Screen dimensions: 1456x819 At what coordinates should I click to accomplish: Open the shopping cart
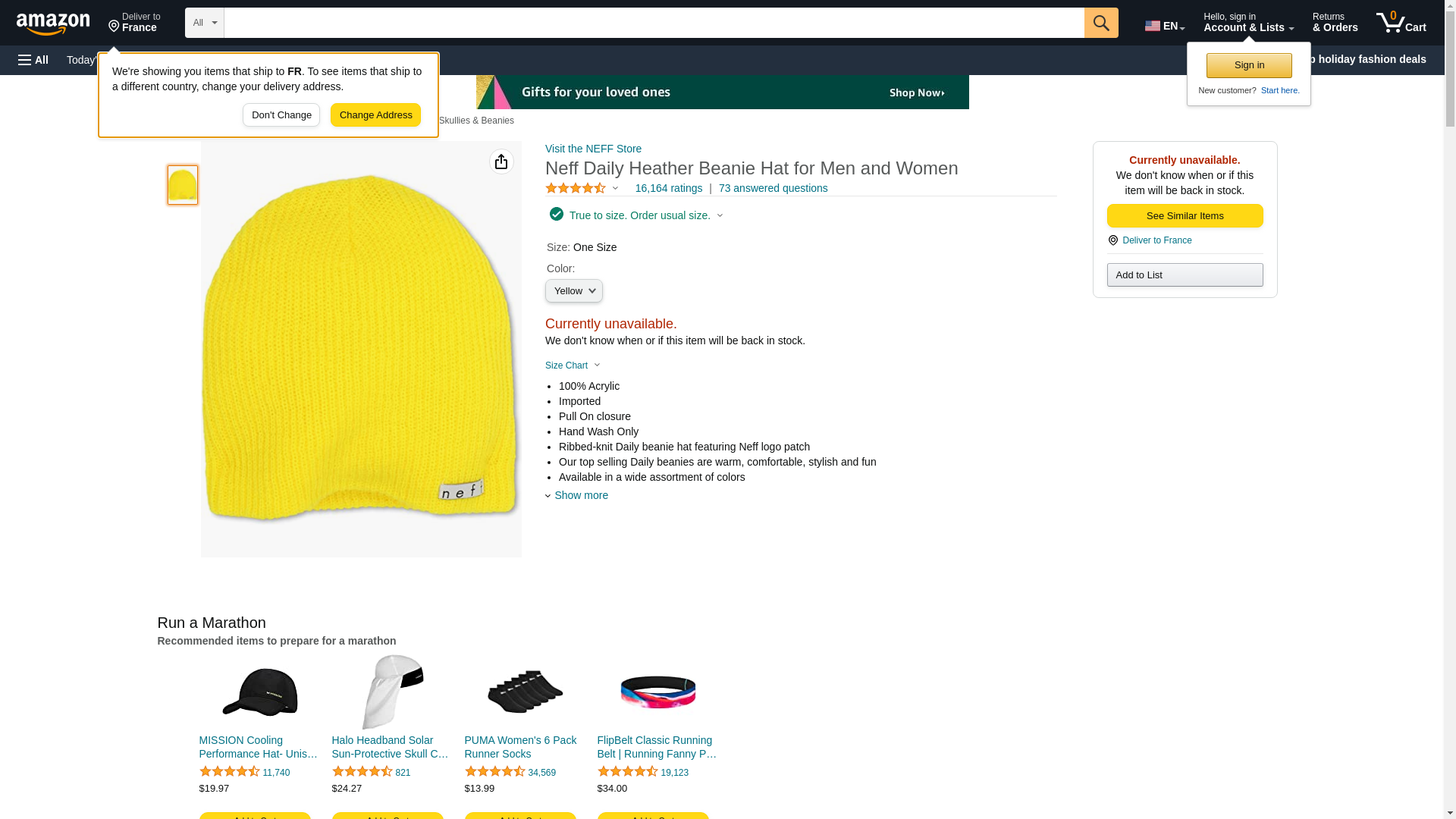pyautogui.click(x=1401, y=23)
